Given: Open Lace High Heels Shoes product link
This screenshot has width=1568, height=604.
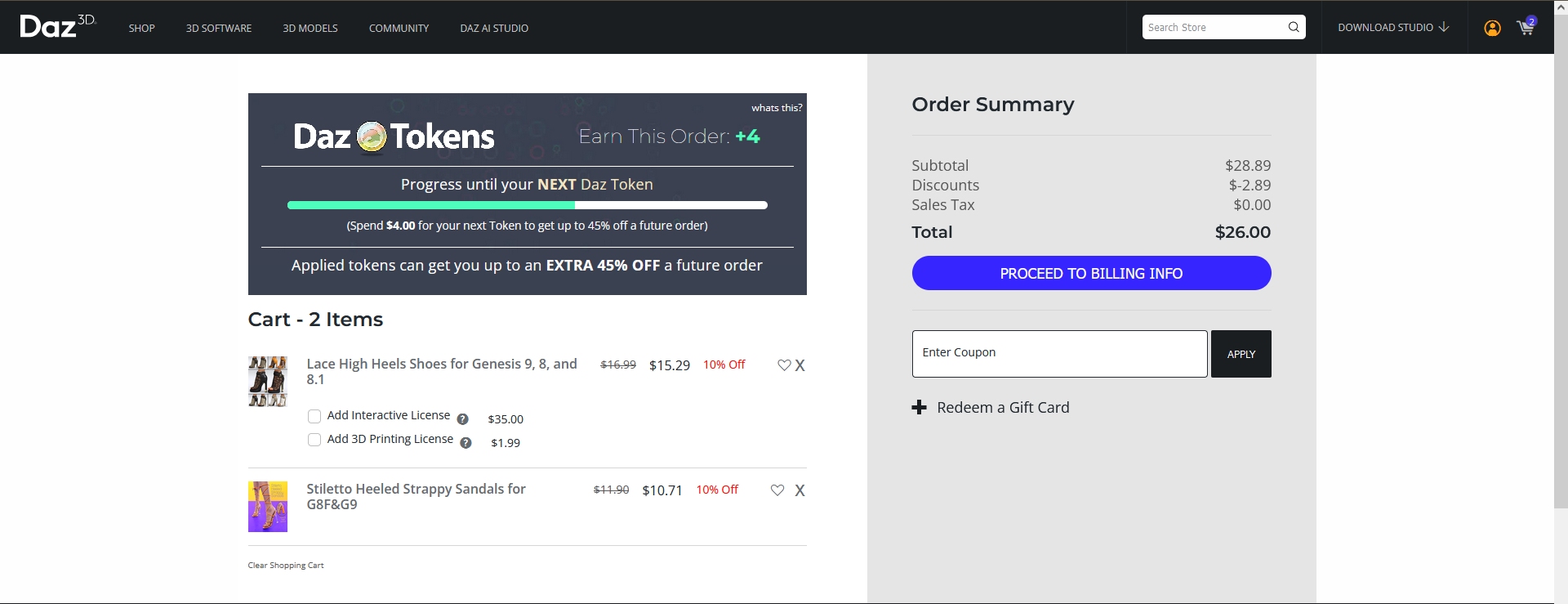Looking at the screenshot, I should coord(442,371).
